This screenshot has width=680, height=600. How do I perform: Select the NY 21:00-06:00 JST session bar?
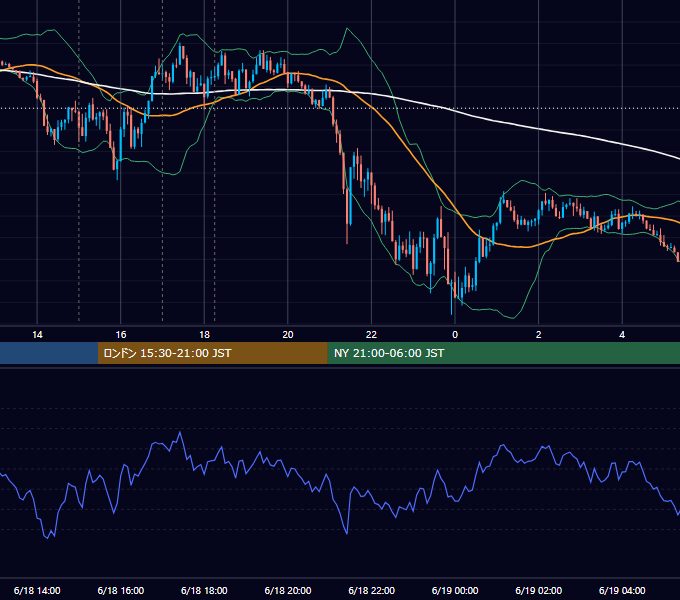(503, 353)
